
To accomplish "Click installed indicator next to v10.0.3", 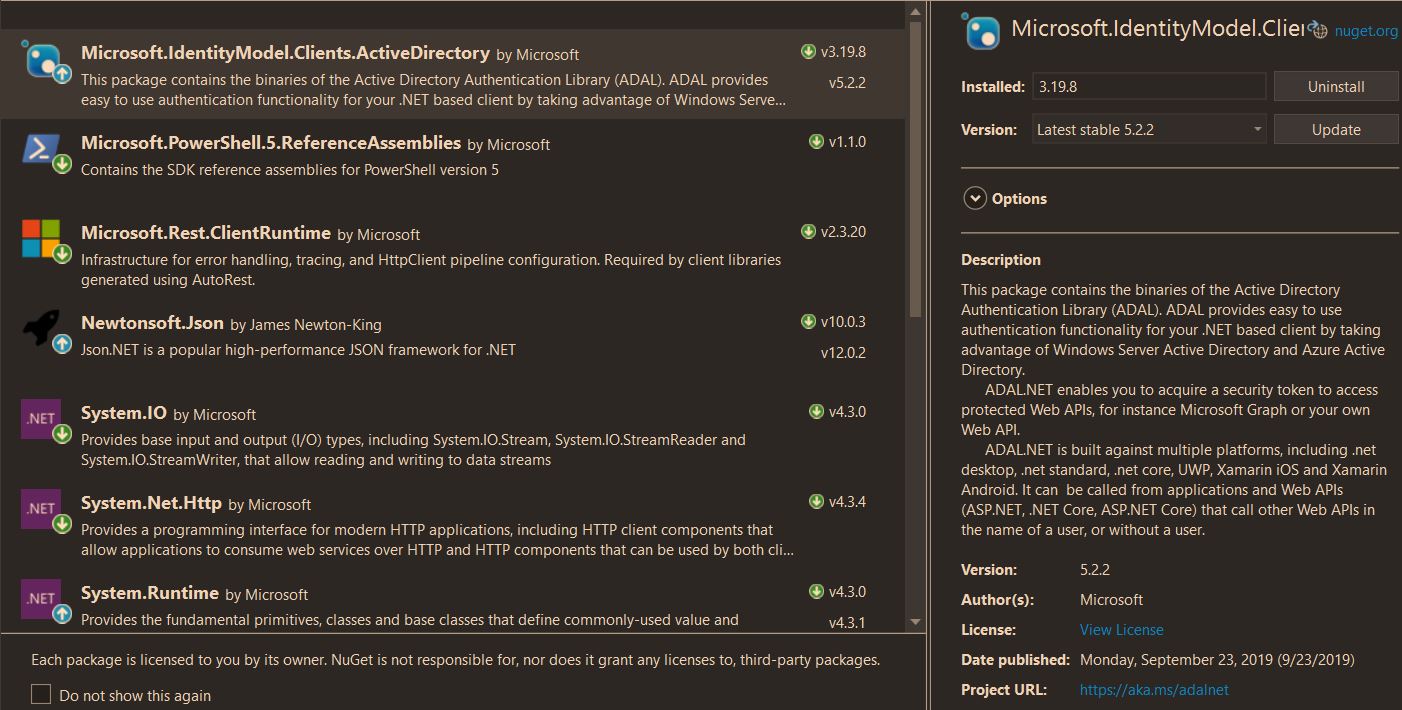I will pyautogui.click(x=808, y=322).
